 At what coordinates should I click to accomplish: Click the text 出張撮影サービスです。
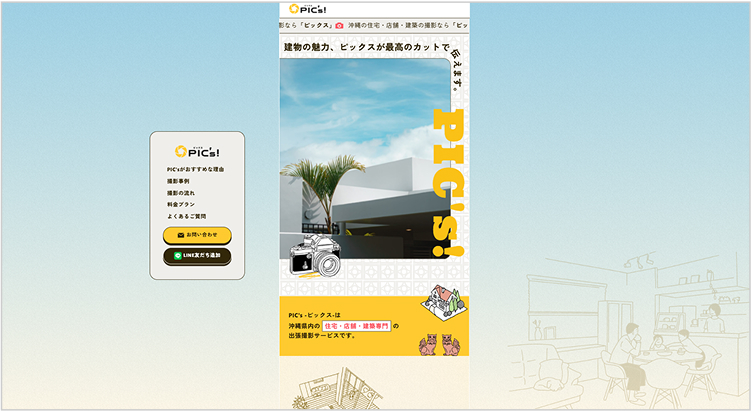coord(322,336)
